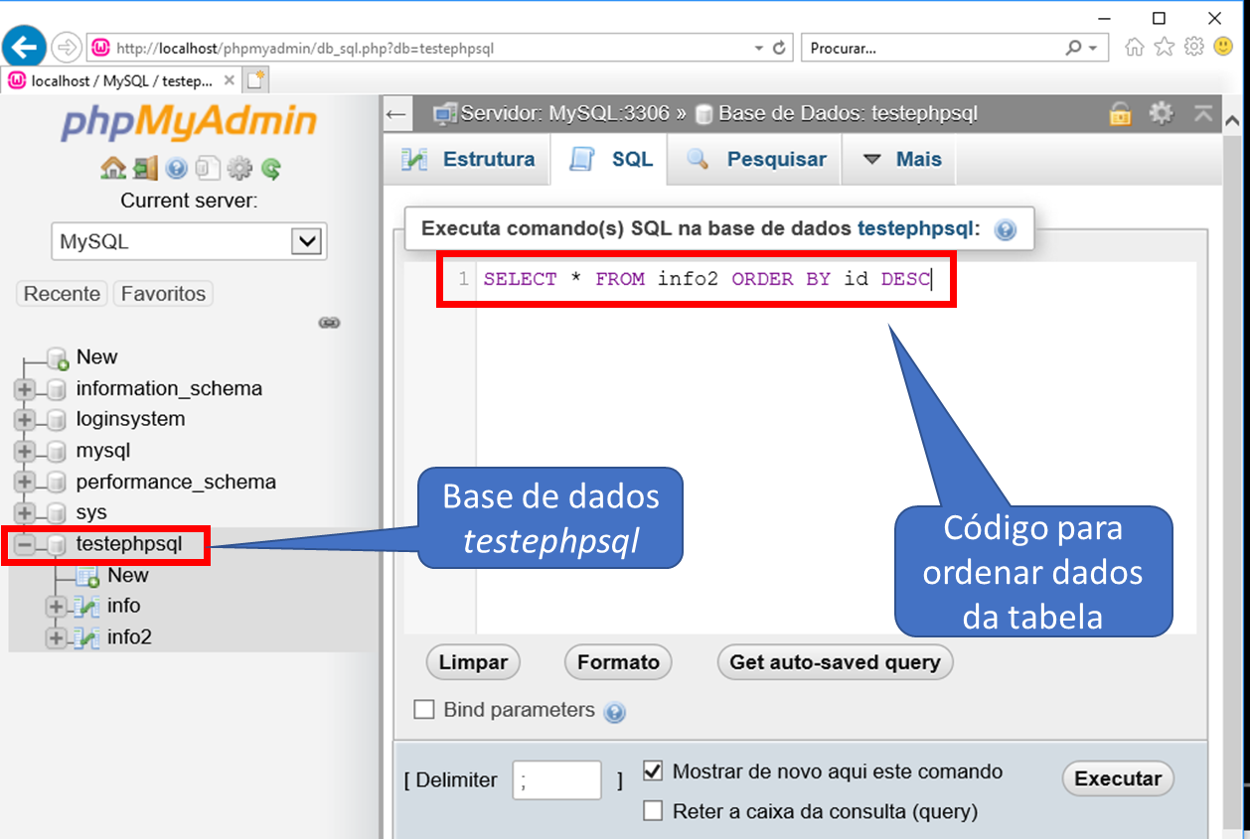Open the browser Home icon
1250x839 pixels.
tap(1134, 47)
